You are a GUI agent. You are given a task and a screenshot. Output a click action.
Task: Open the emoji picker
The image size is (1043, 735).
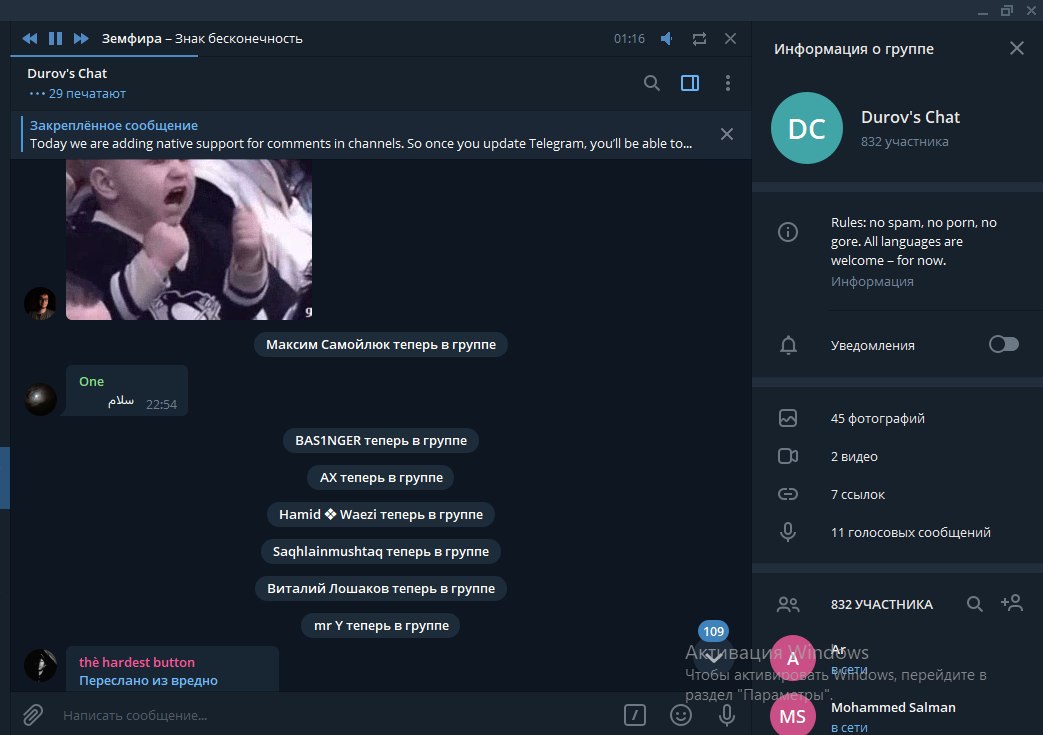tap(680, 715)
